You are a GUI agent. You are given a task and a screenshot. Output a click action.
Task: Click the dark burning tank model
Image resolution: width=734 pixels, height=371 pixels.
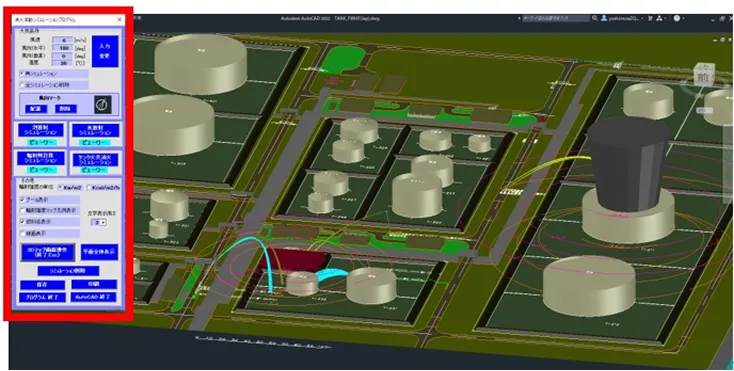click(628, 163)
